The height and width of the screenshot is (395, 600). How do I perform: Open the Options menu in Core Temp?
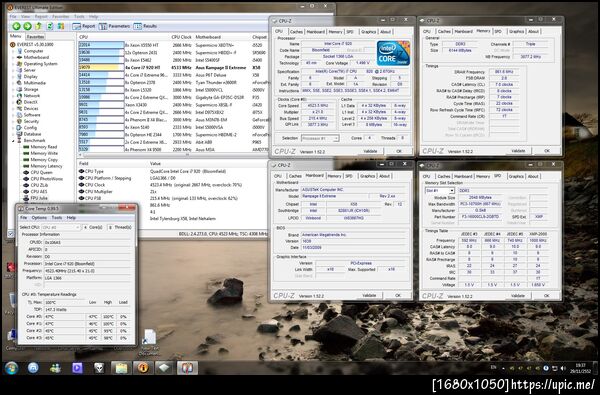point(39,218)
